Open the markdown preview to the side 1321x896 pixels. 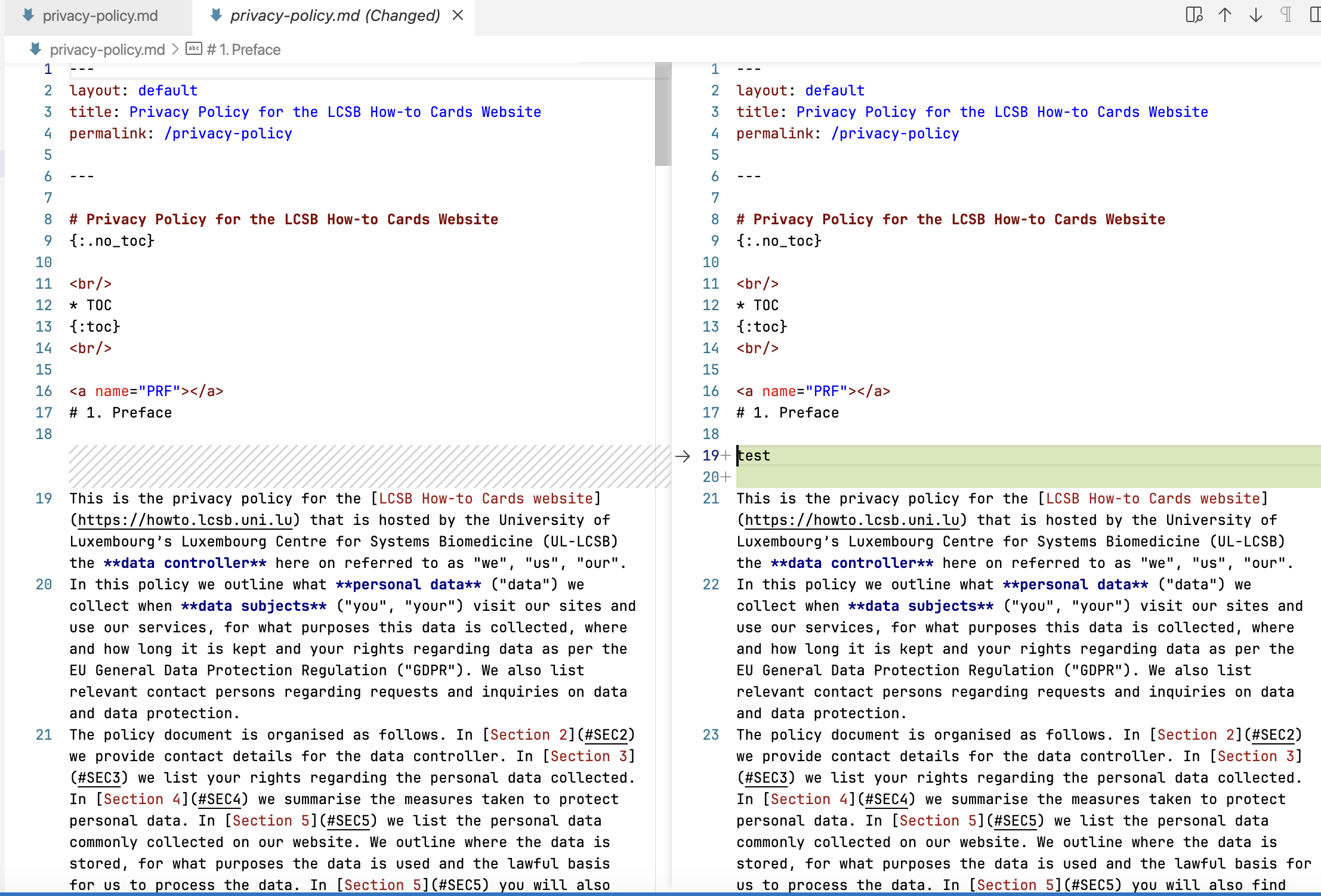(1193, 15)
